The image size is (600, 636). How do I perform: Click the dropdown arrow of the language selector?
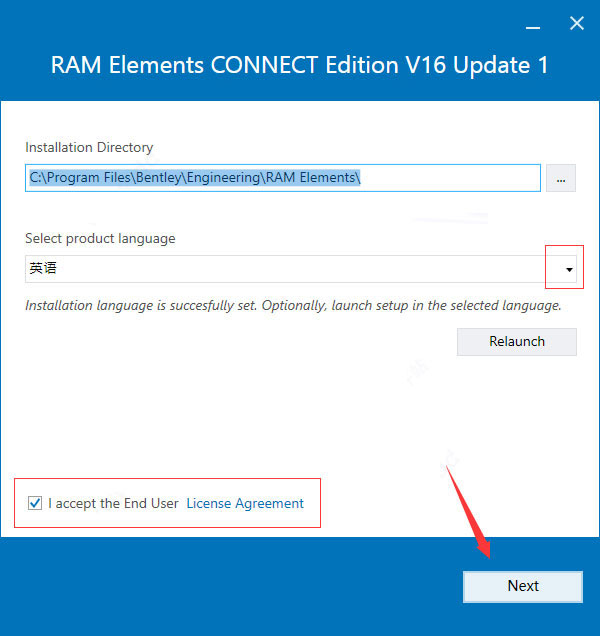569,269
